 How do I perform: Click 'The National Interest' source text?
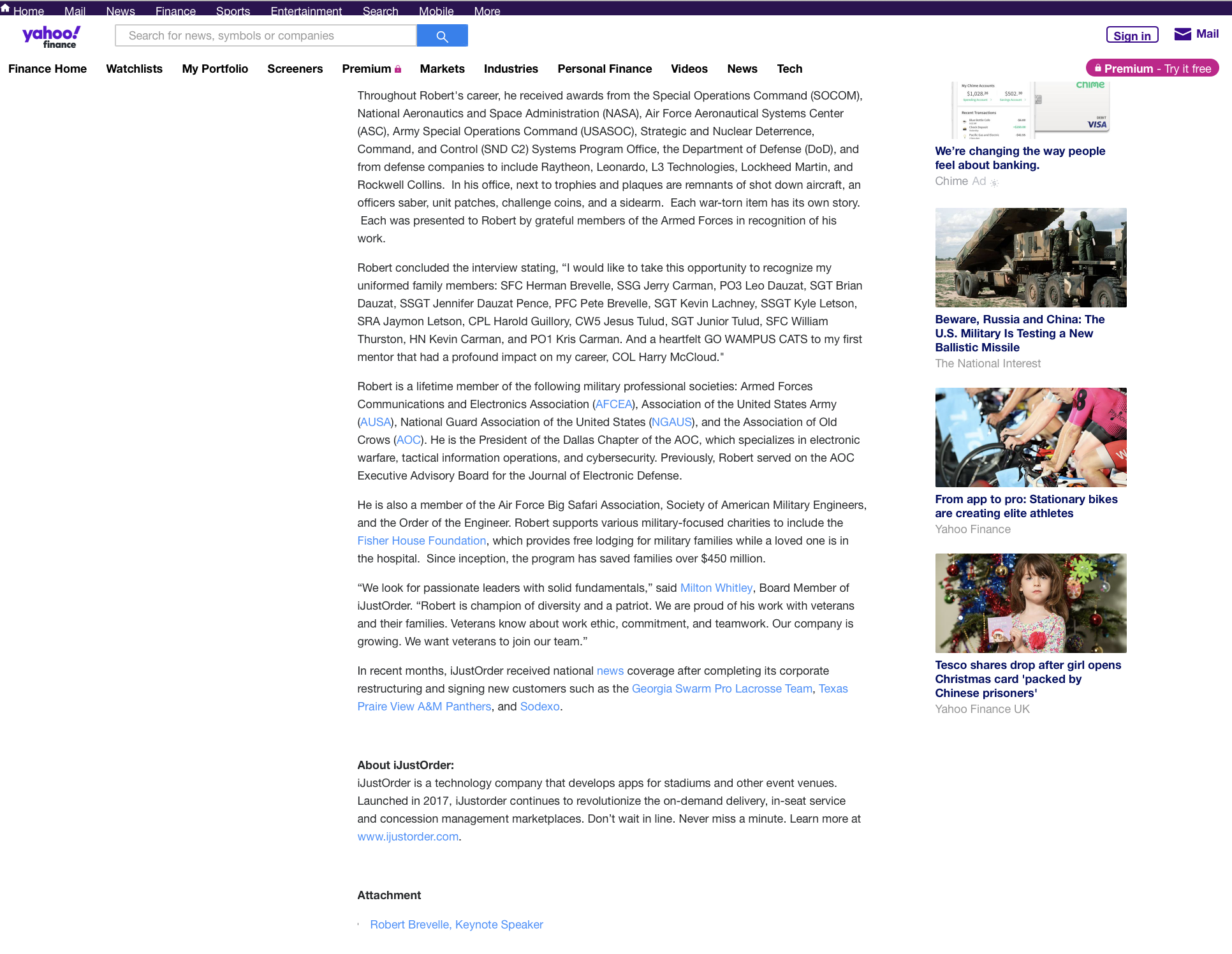(987, 363)
